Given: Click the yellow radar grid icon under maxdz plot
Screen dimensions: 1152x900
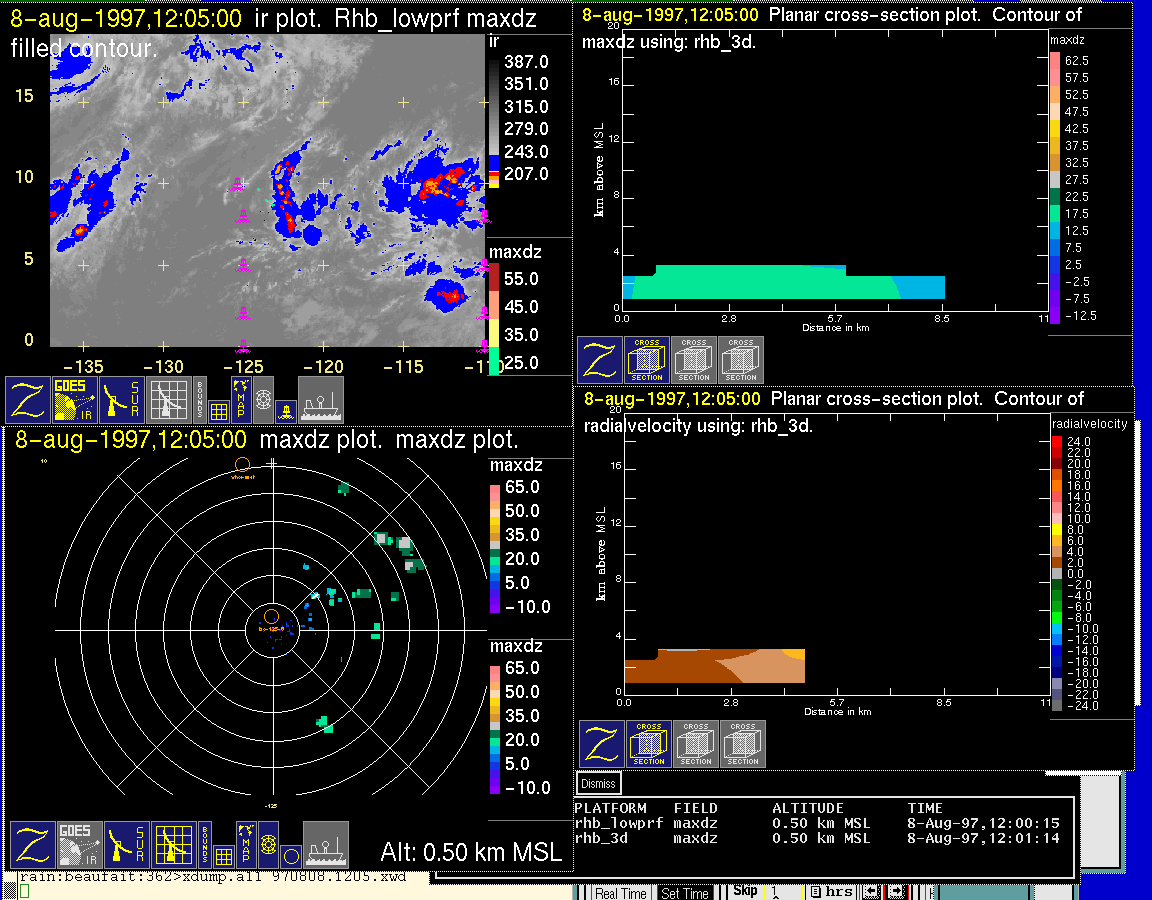Looking at the screenshot, I should pyautogui.click(x=173, y=844).
